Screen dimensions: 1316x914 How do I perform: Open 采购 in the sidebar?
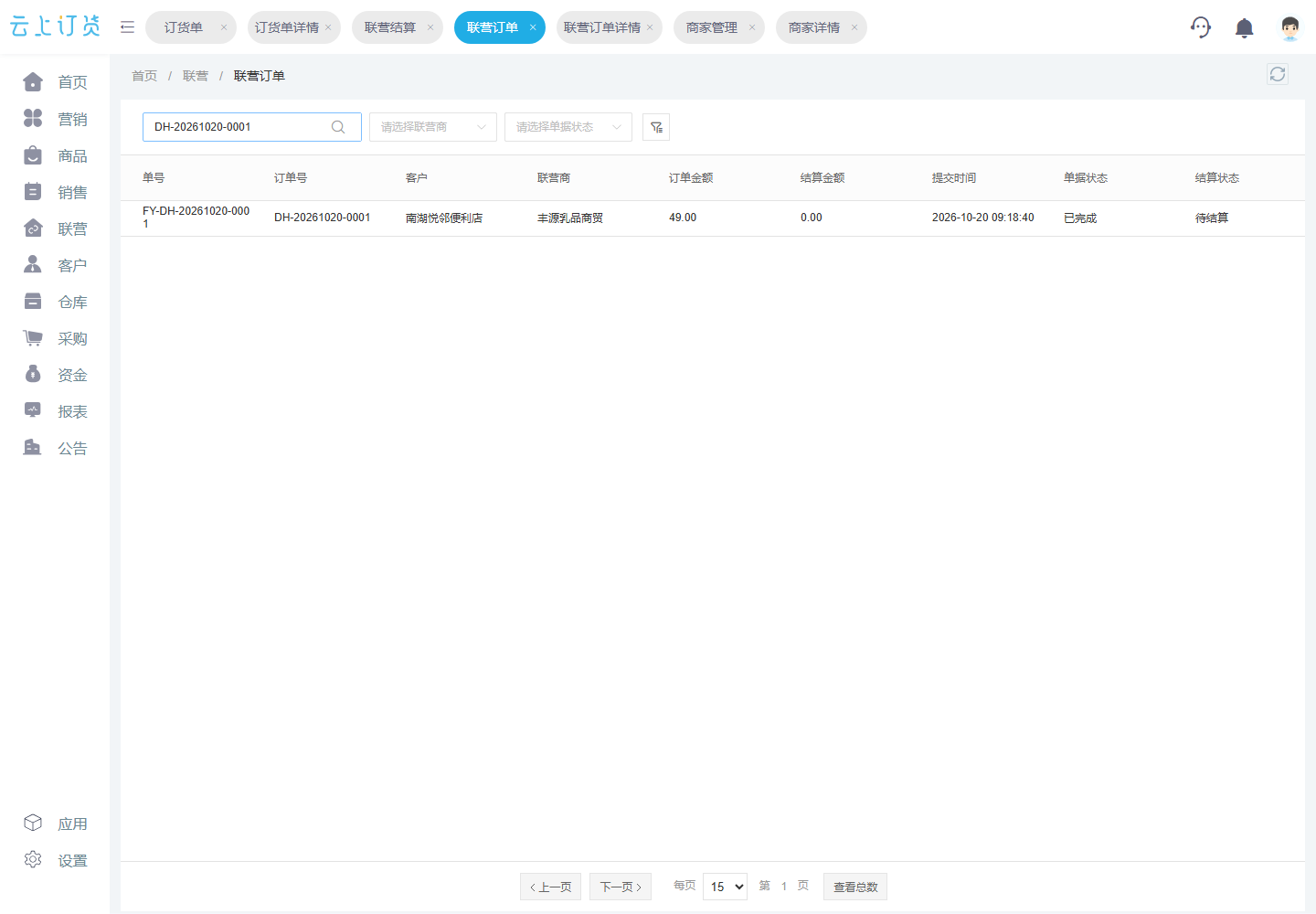(55, 338)
